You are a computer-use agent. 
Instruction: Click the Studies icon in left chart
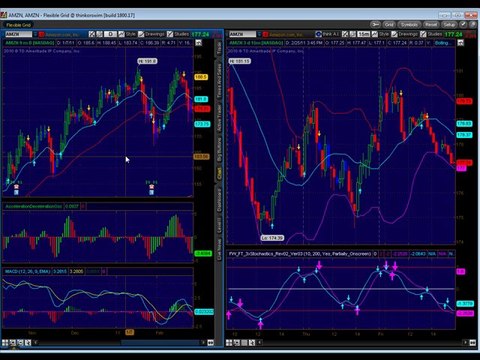click(x=170, y=34)
